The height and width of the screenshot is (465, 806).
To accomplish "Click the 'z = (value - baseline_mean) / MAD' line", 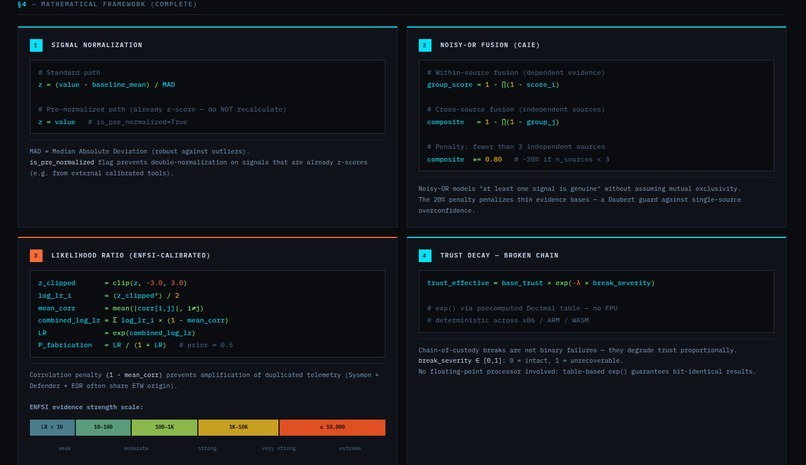I will [x=106, y=85].
